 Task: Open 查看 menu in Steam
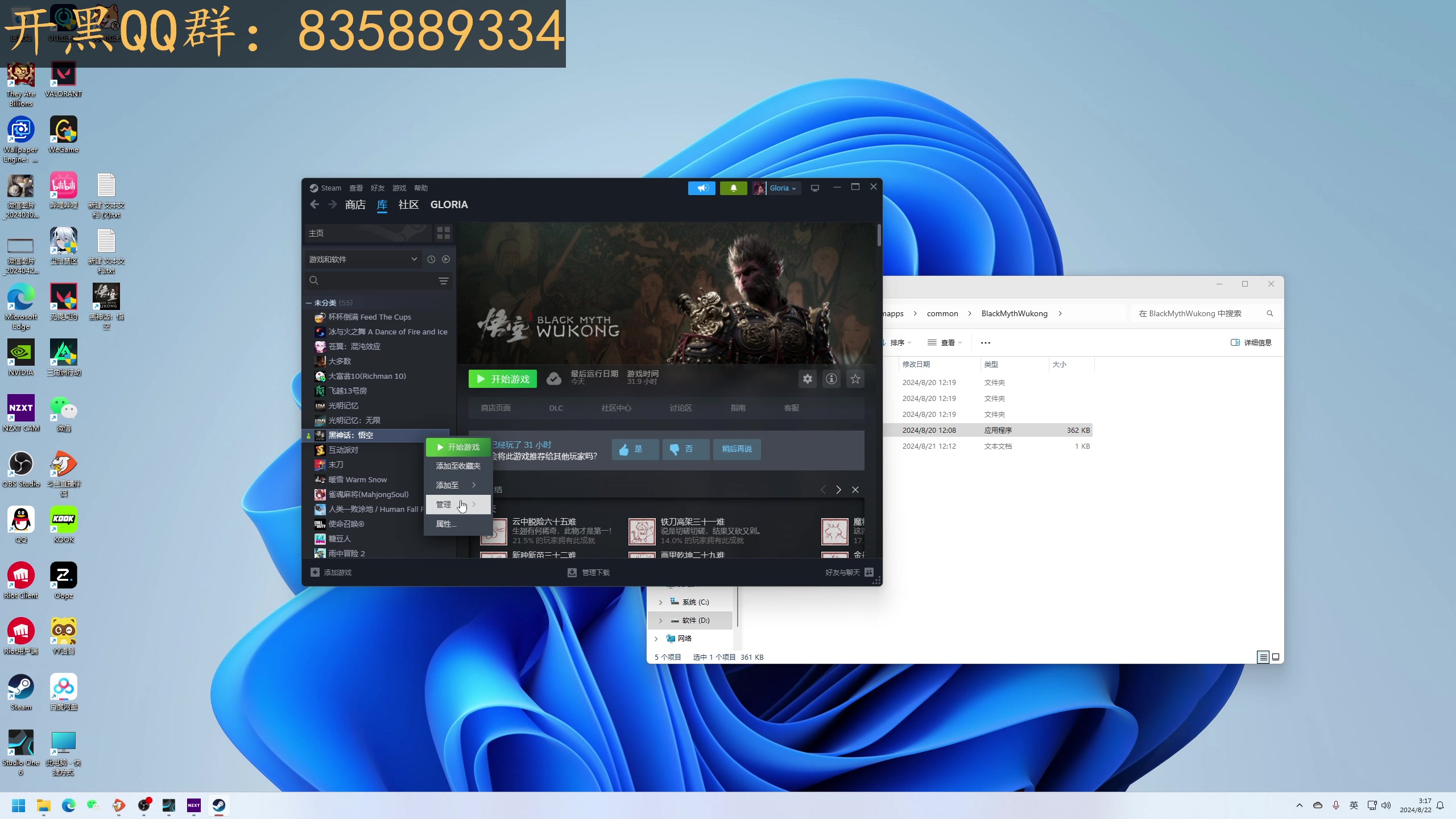(356, 188)
